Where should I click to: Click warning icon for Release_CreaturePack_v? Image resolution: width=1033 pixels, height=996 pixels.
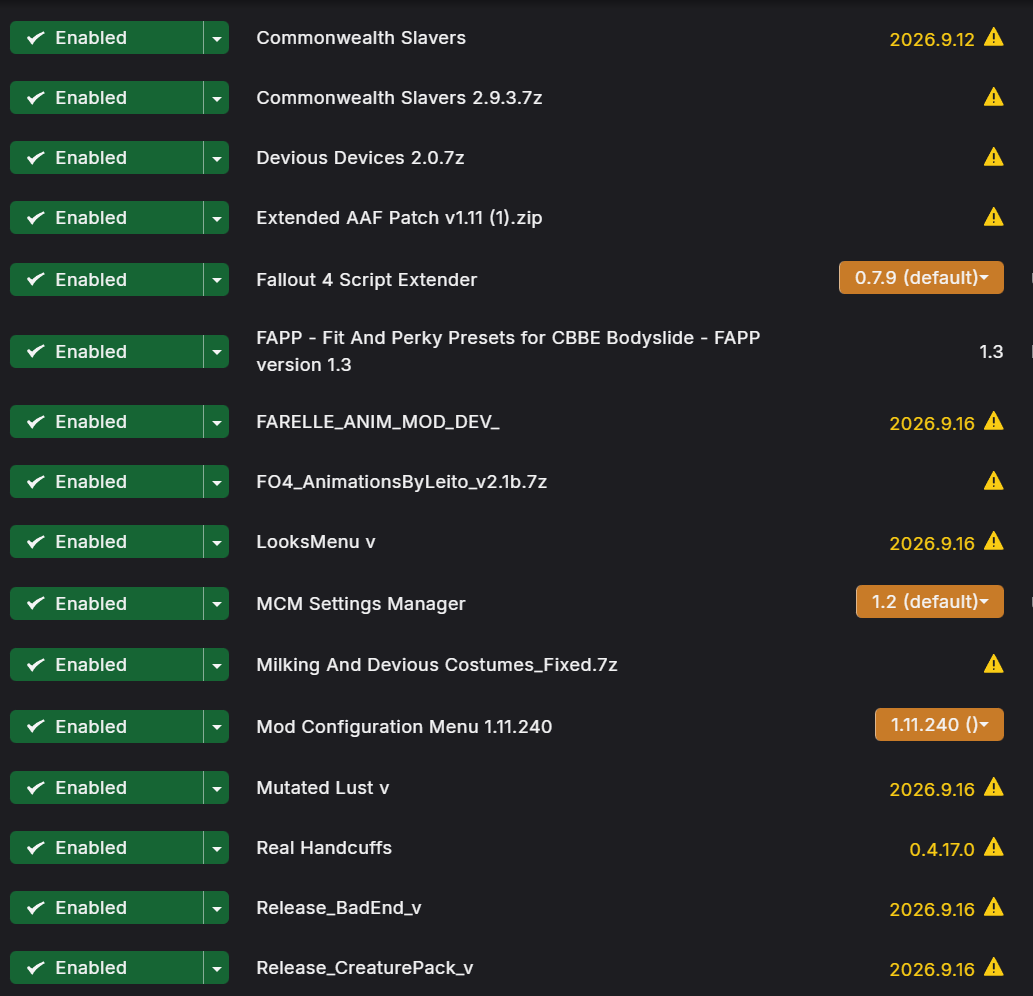(x=993, y=968)
